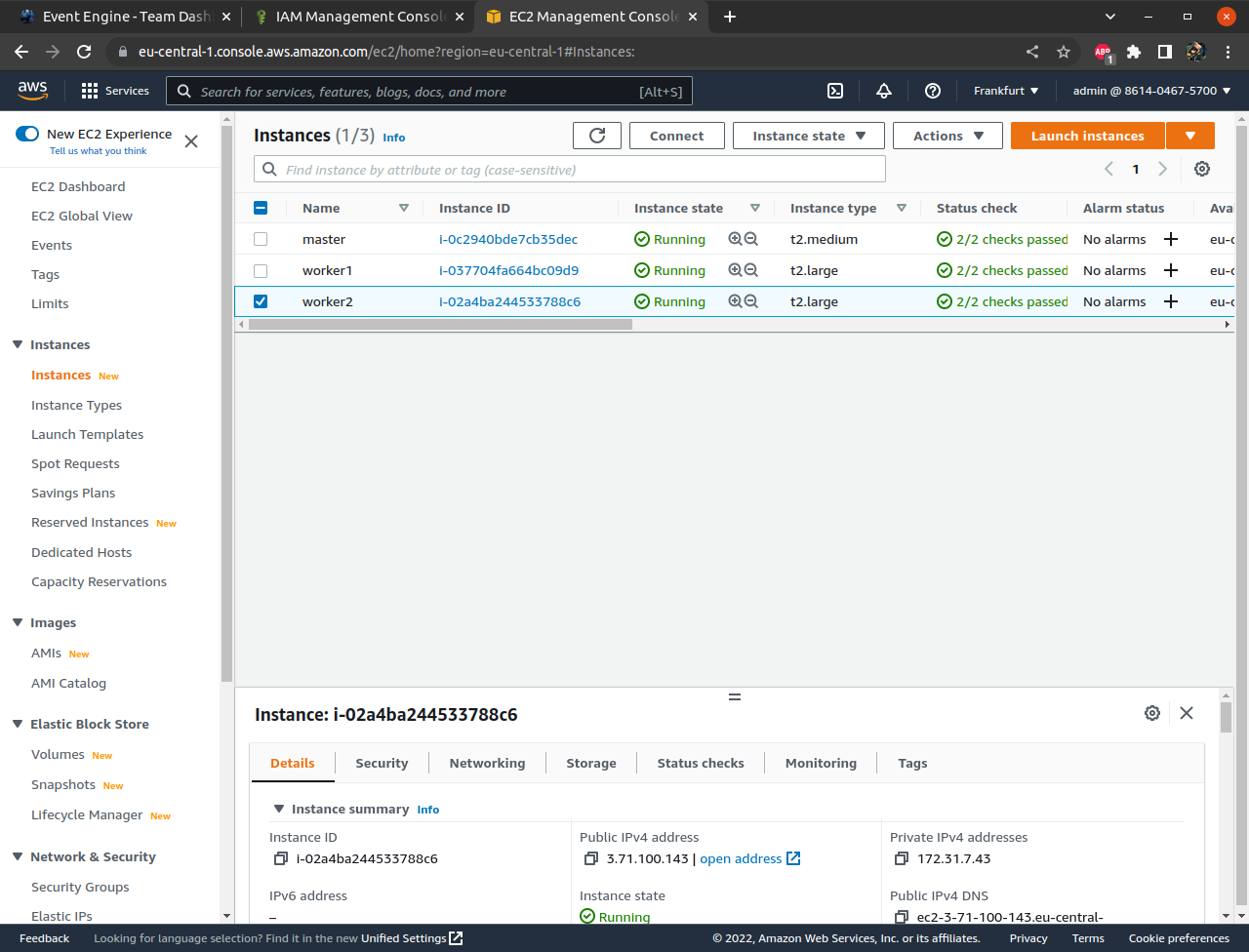Viewport: 1249px width, 952px height.
Task: Open the Actions dropdown
Action: point(947,136)
